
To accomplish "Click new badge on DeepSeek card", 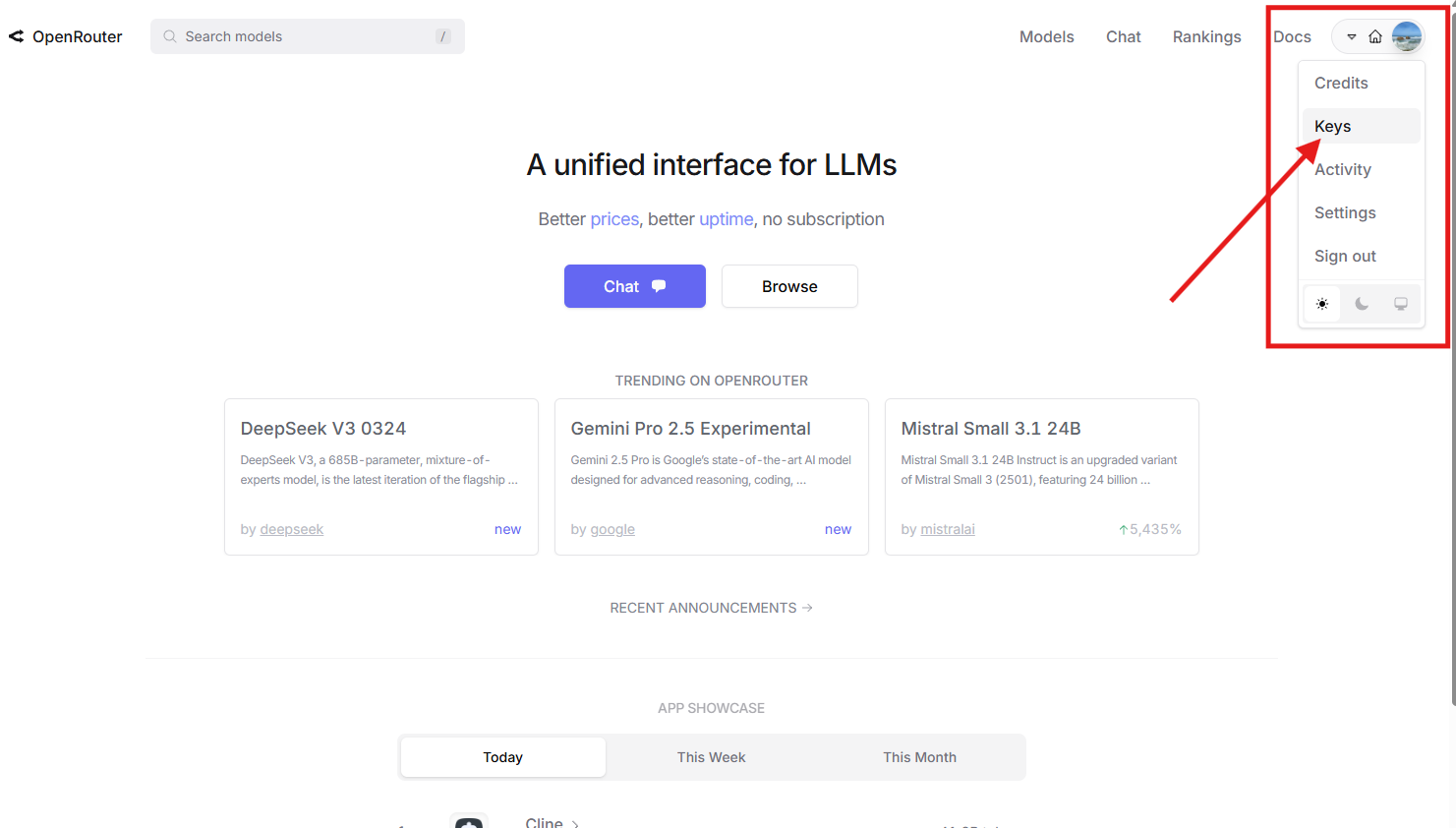I will [507, 529].
